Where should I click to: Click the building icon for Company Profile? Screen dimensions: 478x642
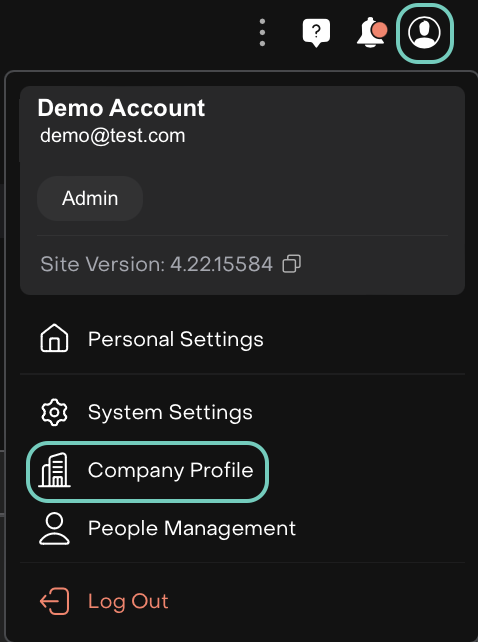[x=54, y=470]
